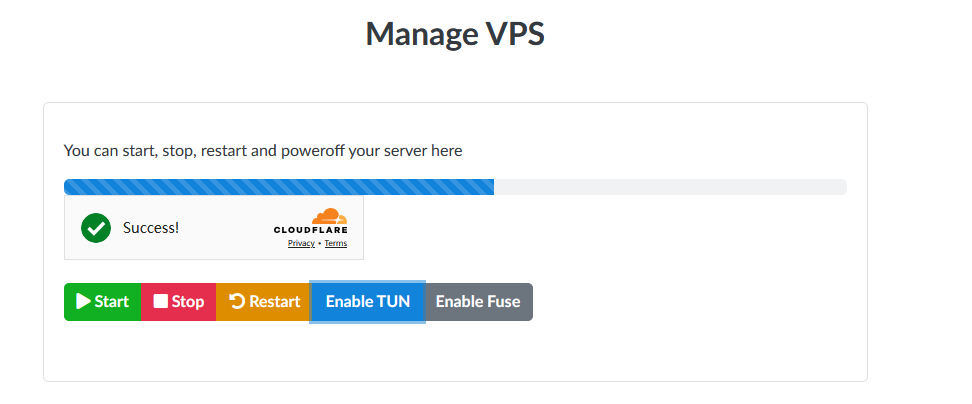Click empty space below the action buttons
Screen dimensions: 972x404
pos(455,351)
